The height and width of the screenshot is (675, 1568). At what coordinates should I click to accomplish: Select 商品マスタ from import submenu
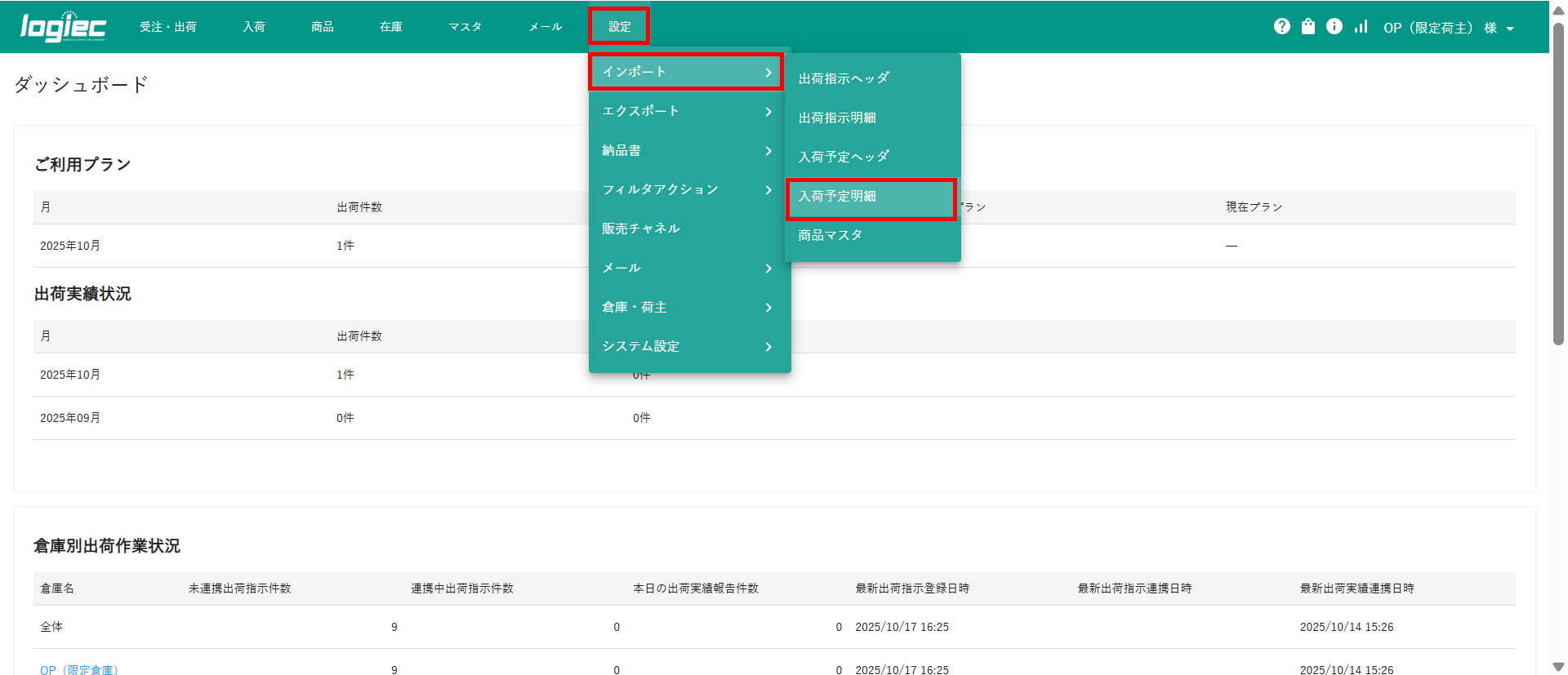pyautogui.click(x=871, y=235)
